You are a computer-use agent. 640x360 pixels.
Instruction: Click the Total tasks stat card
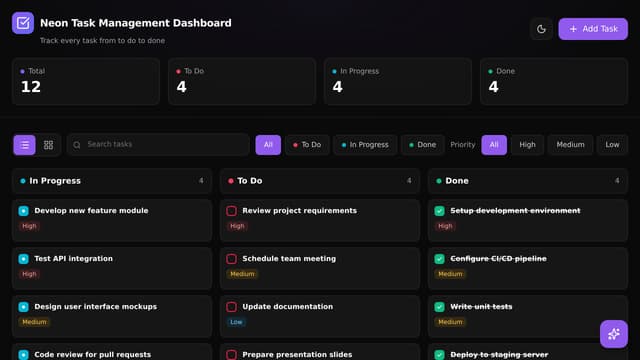tap(86, 82)
